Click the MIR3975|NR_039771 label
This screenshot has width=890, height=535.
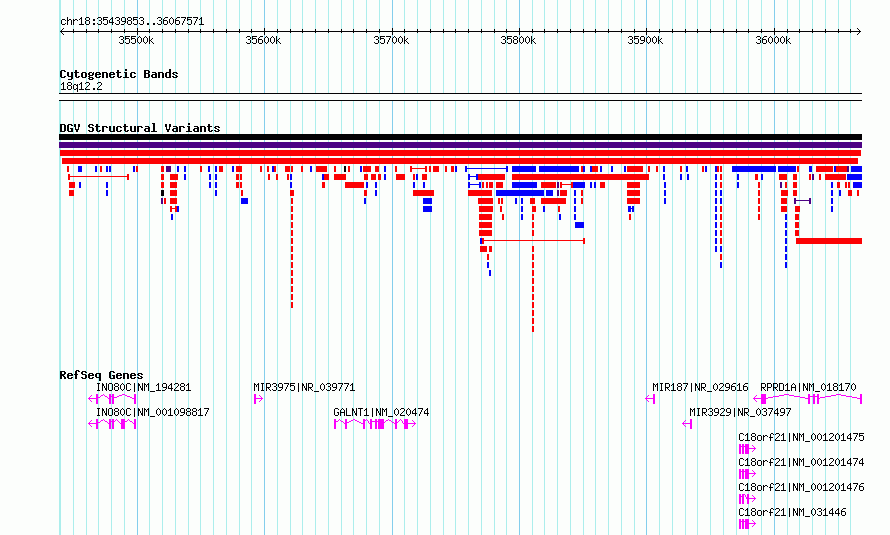304,387
